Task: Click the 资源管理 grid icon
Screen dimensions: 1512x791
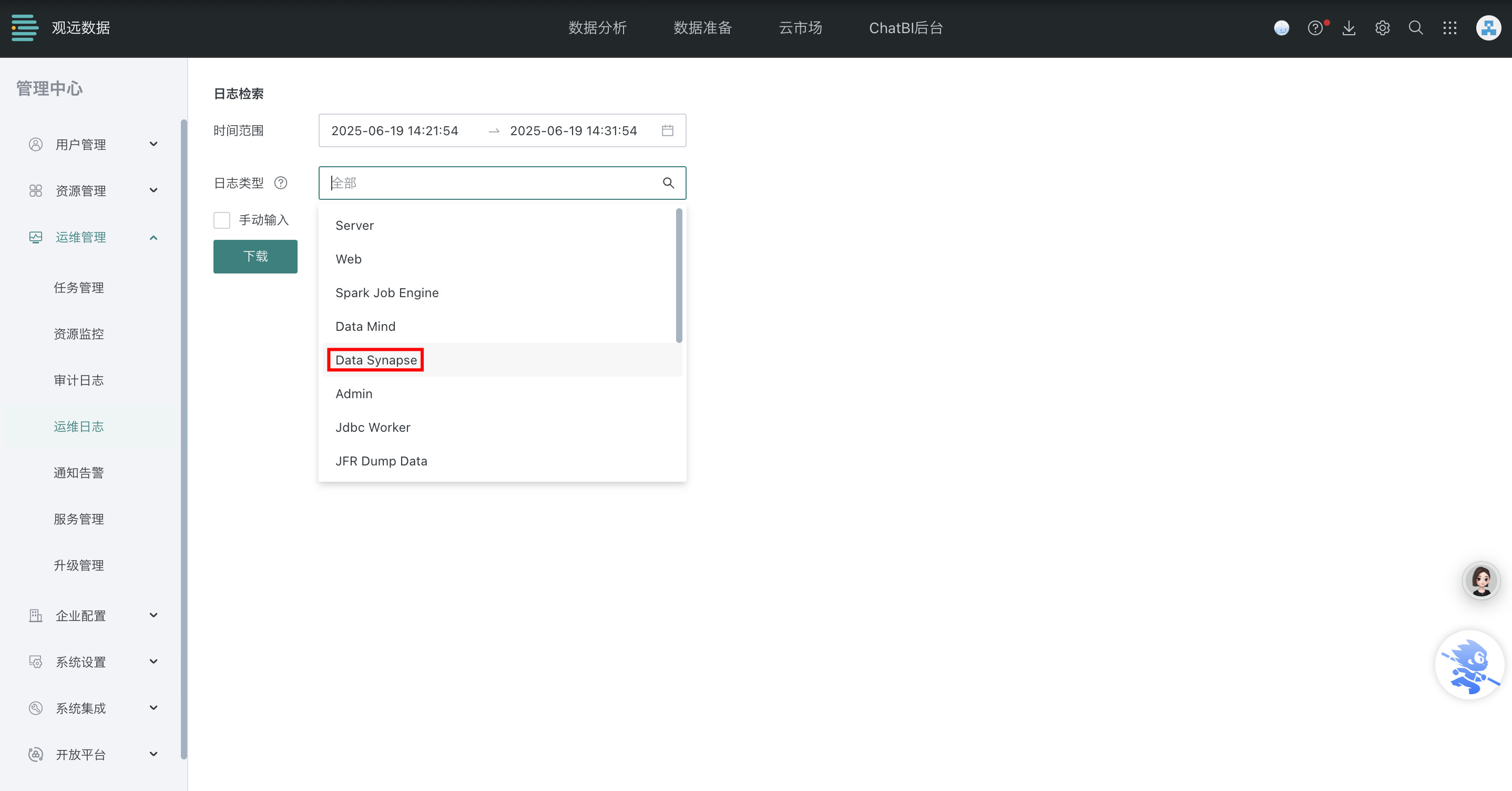Action: click(x=36, y=190)
